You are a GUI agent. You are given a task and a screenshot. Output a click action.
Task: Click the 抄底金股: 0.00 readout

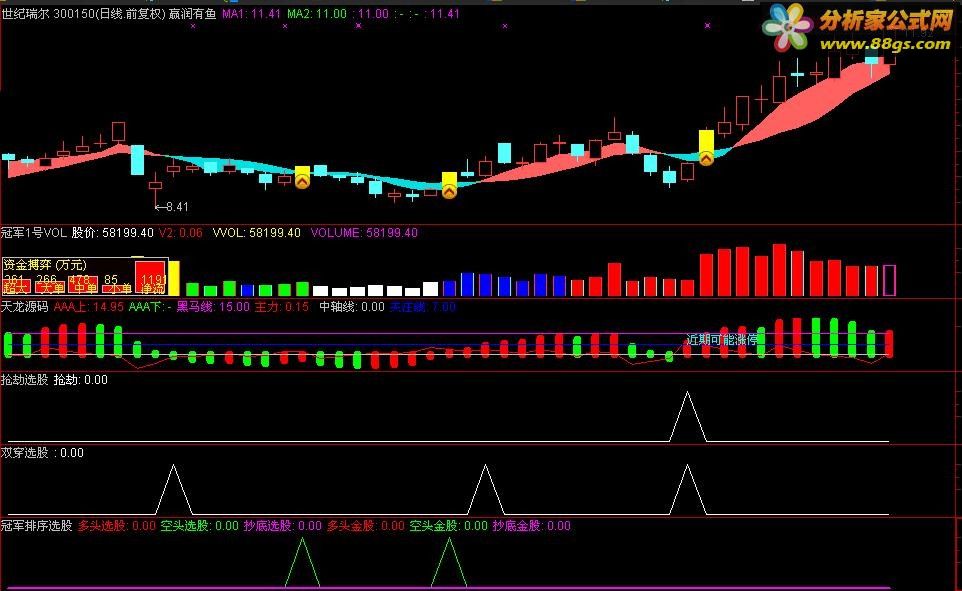[531, 525]
